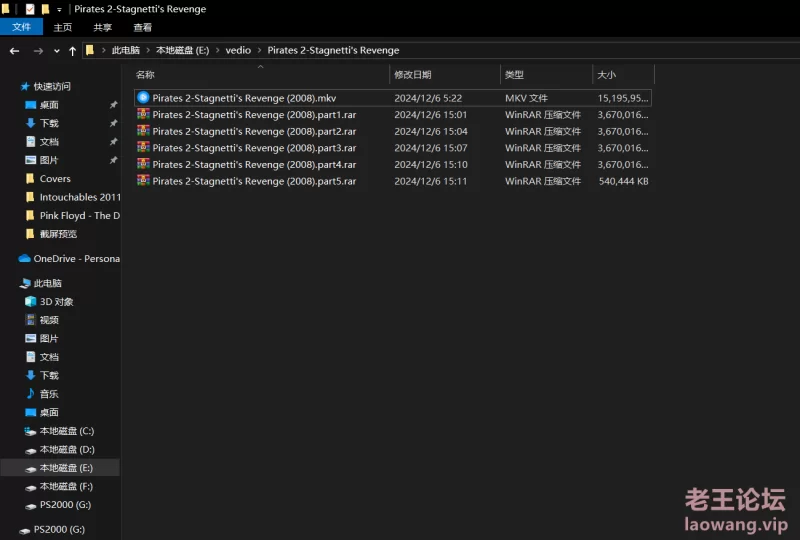
Task: Open pinned 桌面 under quick access
Action: [x=49, y=105]
